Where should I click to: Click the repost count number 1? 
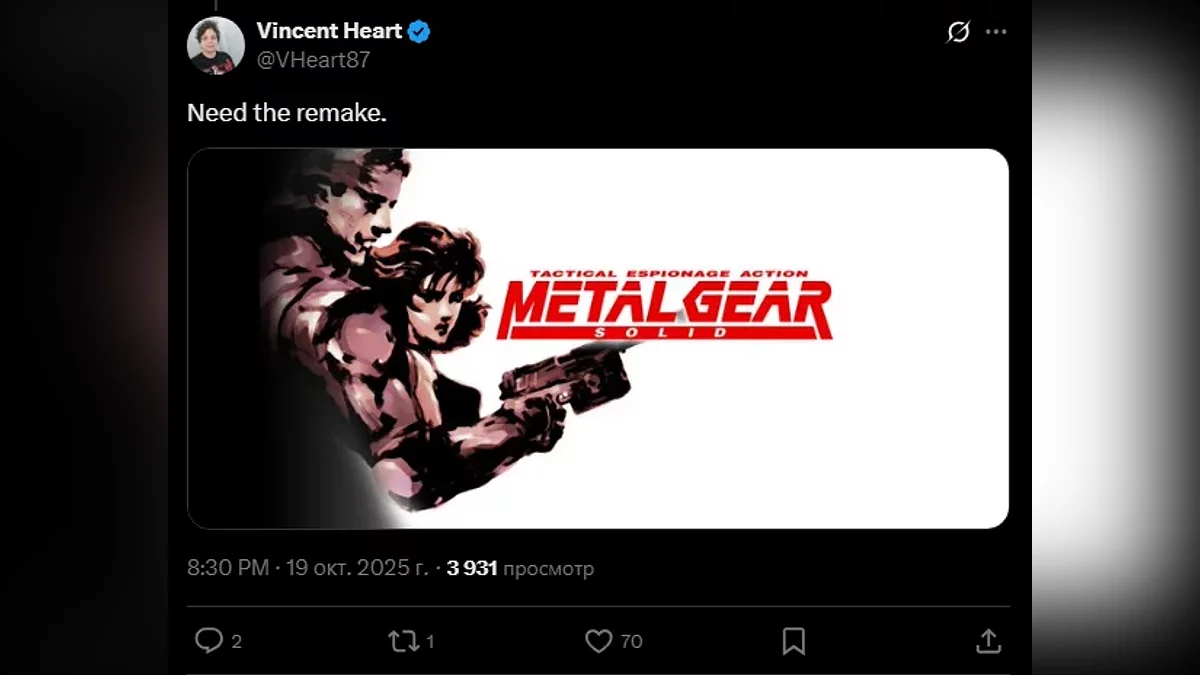430,642
